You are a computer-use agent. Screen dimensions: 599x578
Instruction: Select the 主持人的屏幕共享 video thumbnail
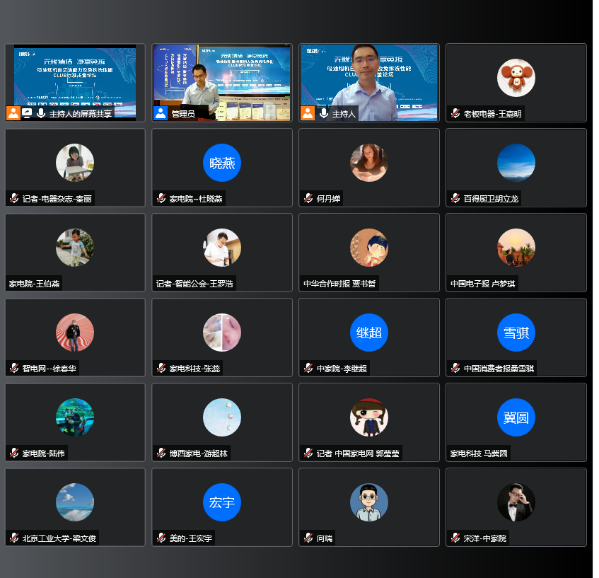75,83
